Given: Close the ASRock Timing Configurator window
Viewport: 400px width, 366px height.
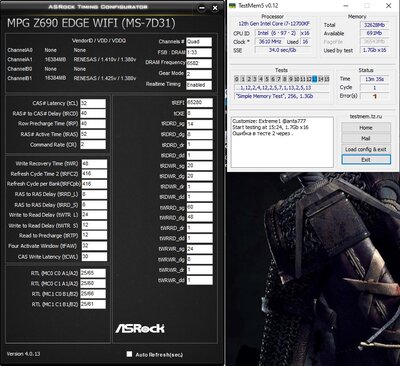Looking at the screenshot, I should coord(215,8).
